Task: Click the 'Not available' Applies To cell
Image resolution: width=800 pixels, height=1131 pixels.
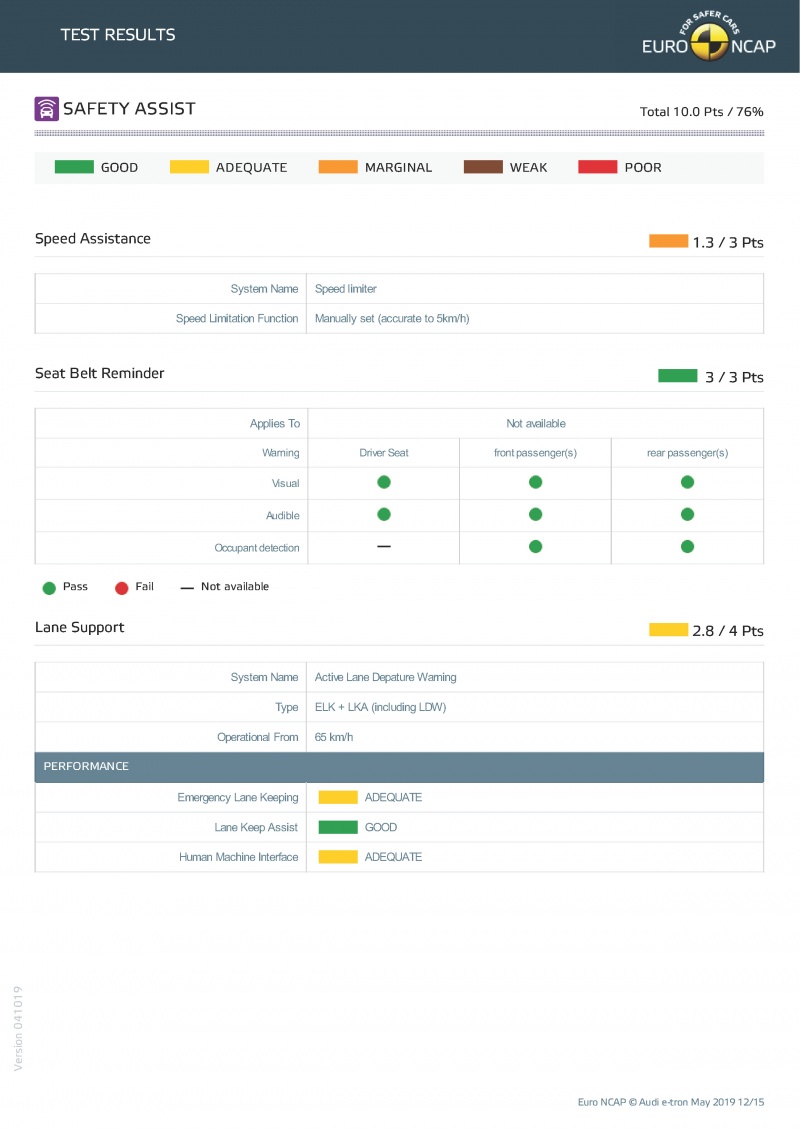Action: 535,423
